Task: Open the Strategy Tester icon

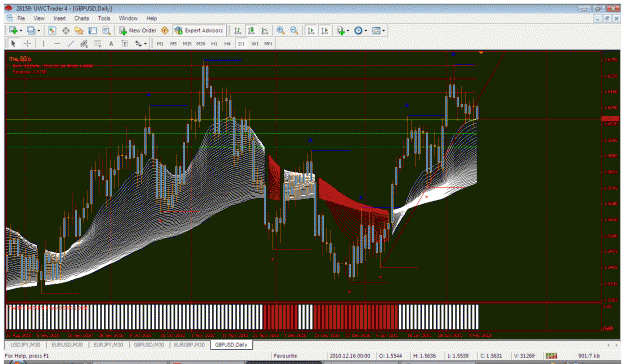Action: 106,31
